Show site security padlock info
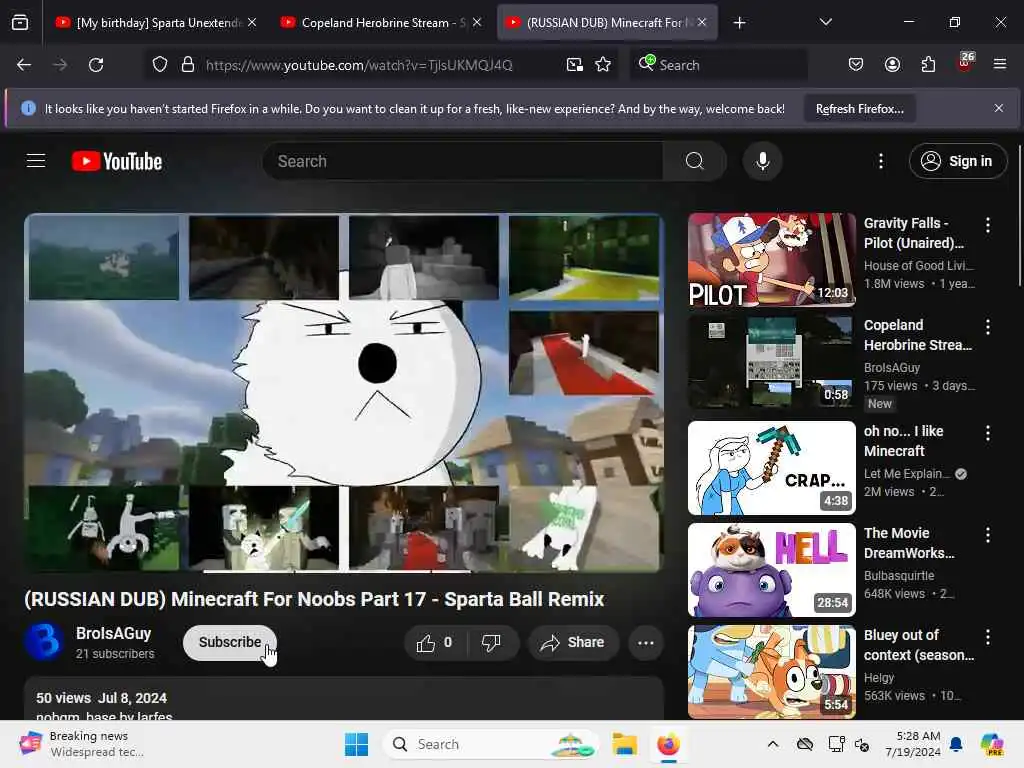Image resolution: width=1024 pixels, height=768 pixels. click(x=188, y=65)
